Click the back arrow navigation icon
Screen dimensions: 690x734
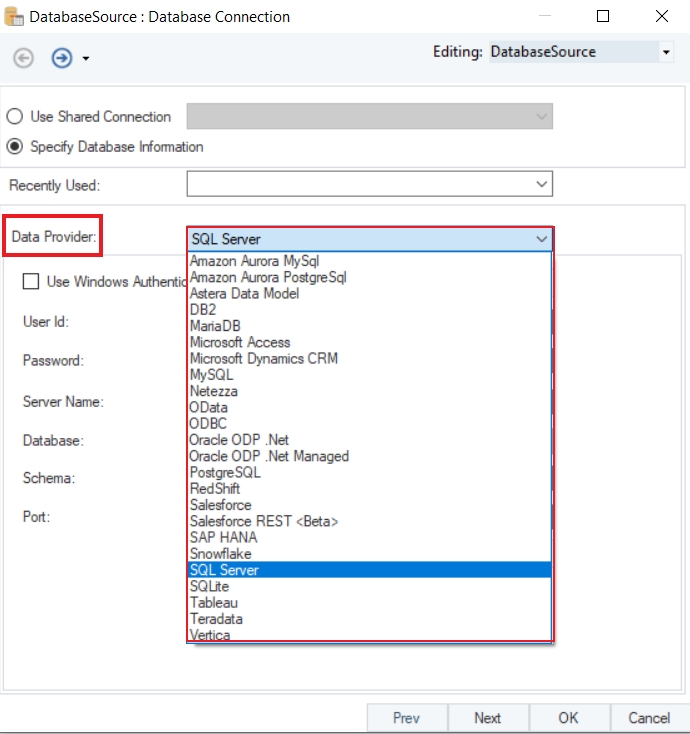(x=22, y=58)
